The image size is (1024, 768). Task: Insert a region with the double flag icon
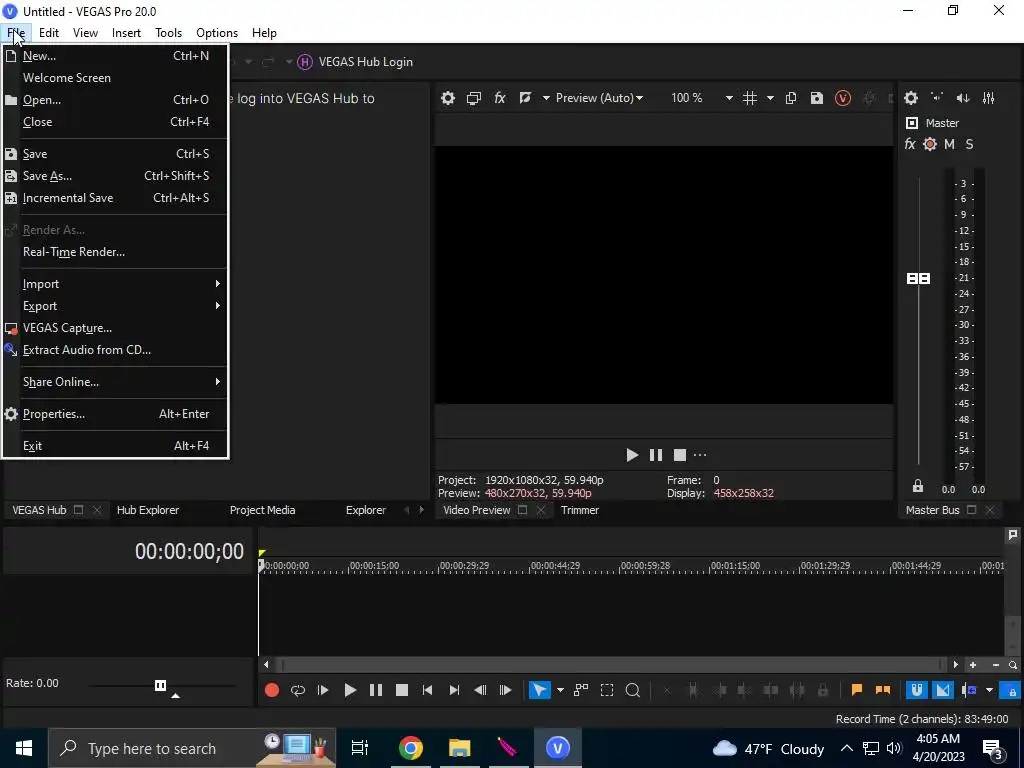[x=882, y=690]
